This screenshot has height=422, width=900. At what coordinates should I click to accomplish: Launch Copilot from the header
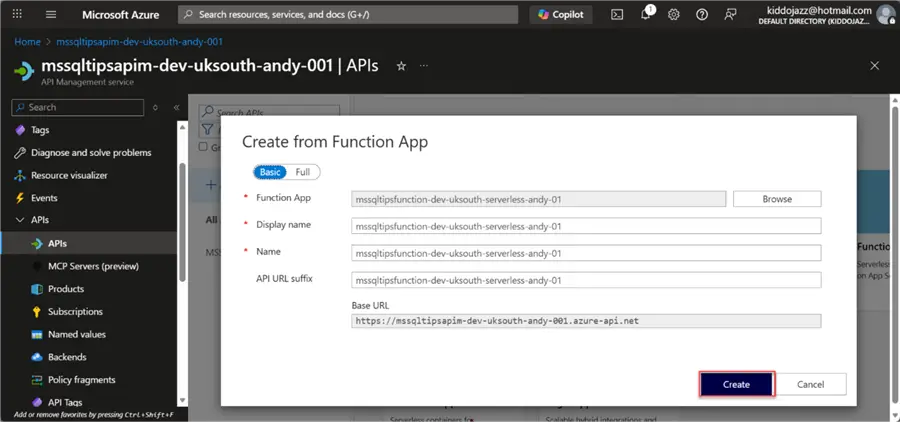click(561, 15)
